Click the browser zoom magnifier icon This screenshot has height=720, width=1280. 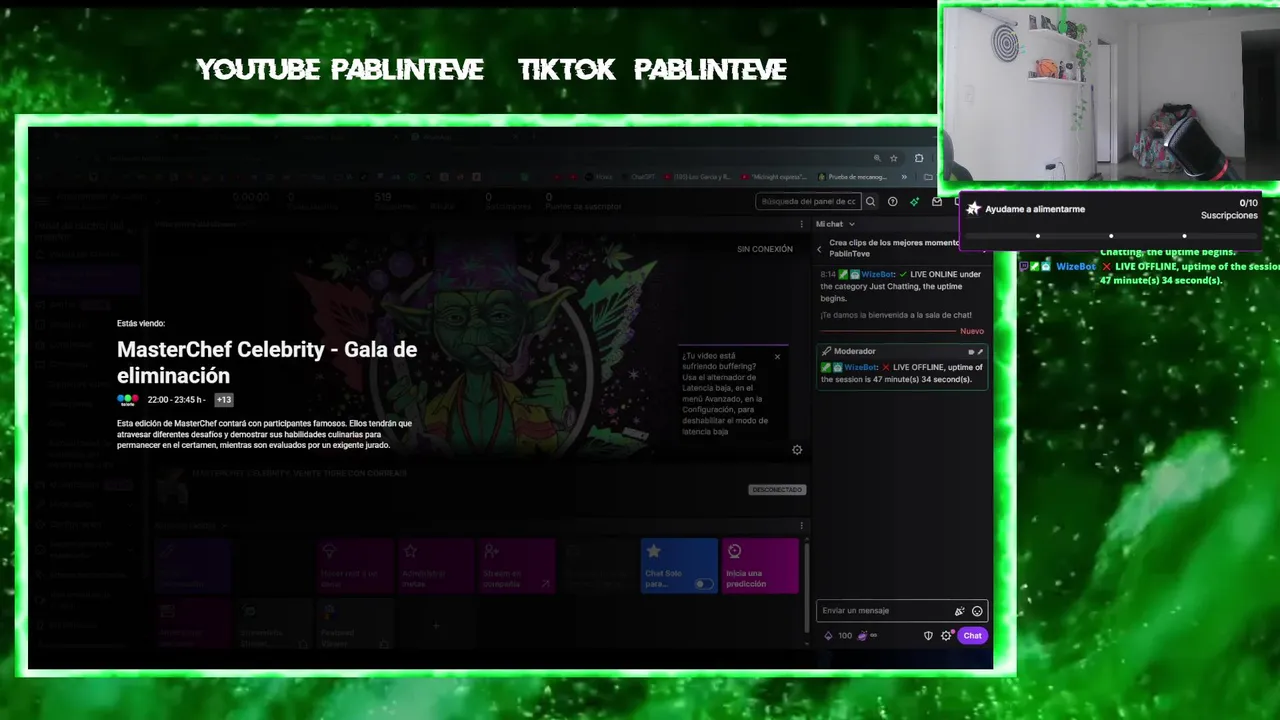tap(877, 158)
